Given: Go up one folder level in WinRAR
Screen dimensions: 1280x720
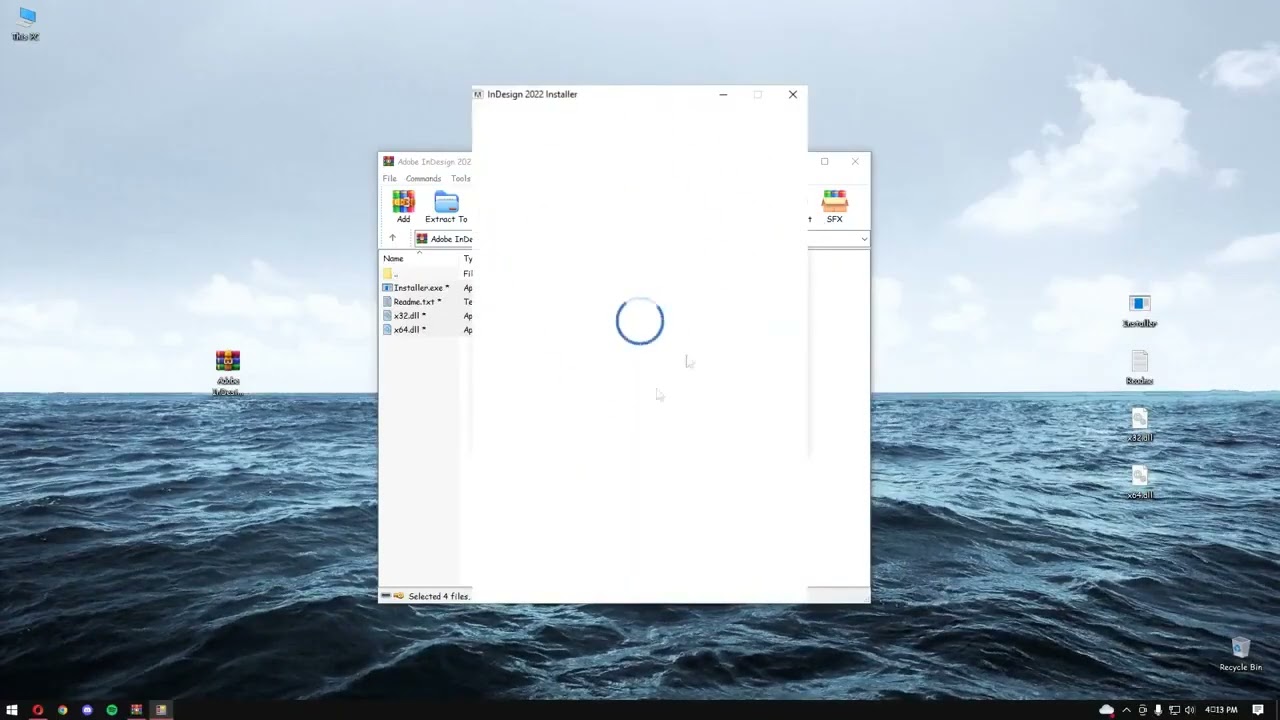Looking at the screenshot, I should point(392,238).
